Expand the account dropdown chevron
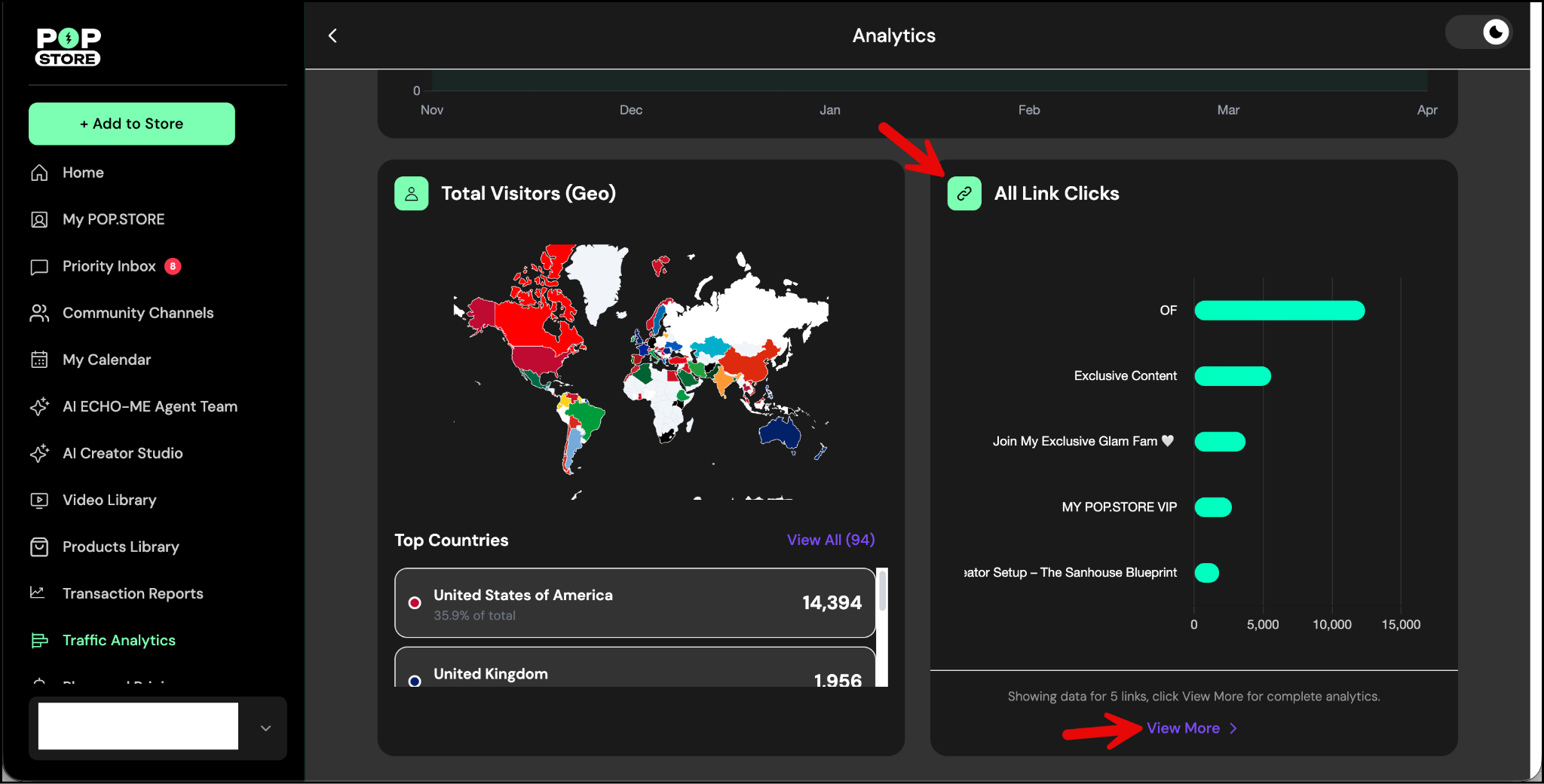 pyautogui.click(x=265, y=728)
